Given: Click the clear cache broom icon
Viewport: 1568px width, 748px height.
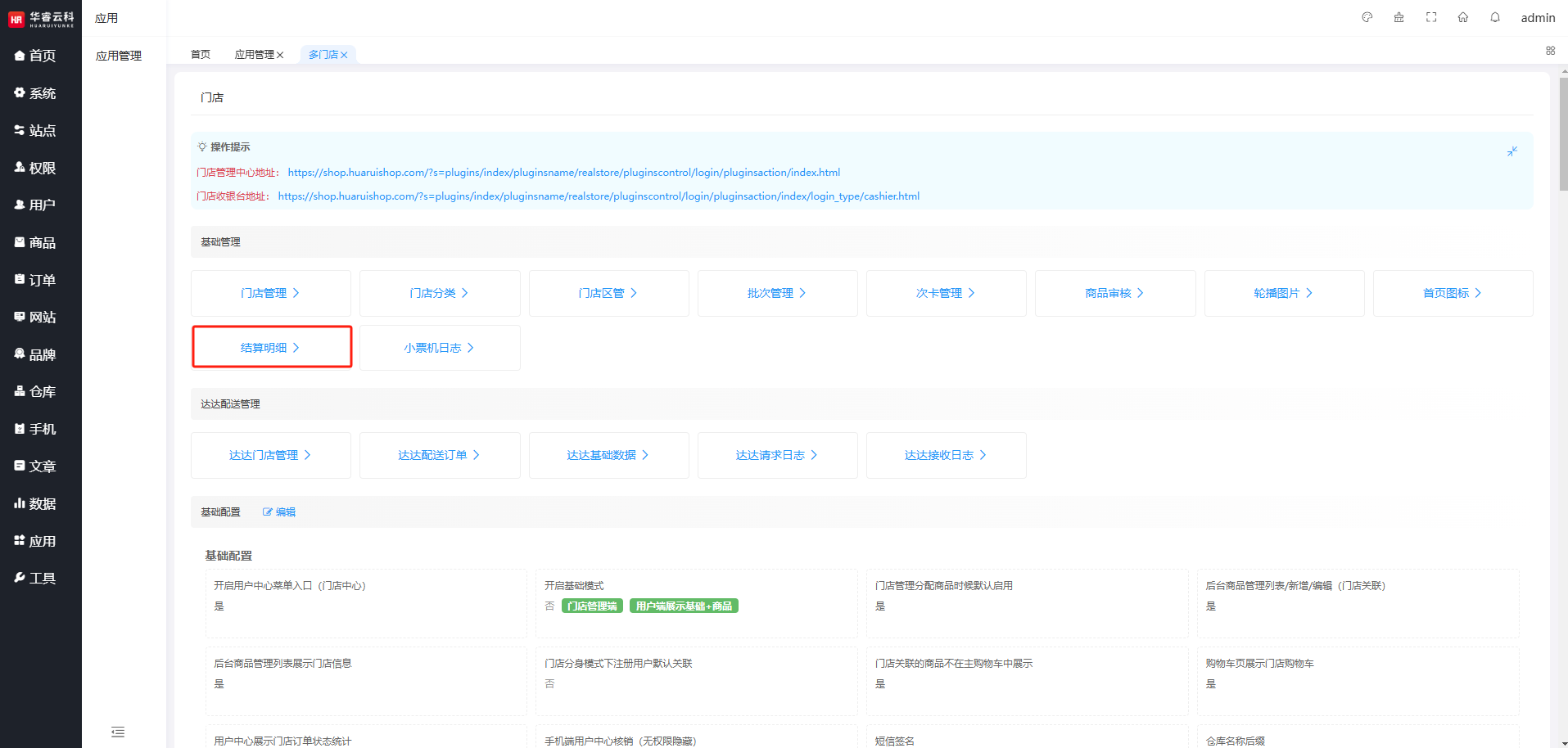Looking at the screenshot, I should (x=1399, y=17).
